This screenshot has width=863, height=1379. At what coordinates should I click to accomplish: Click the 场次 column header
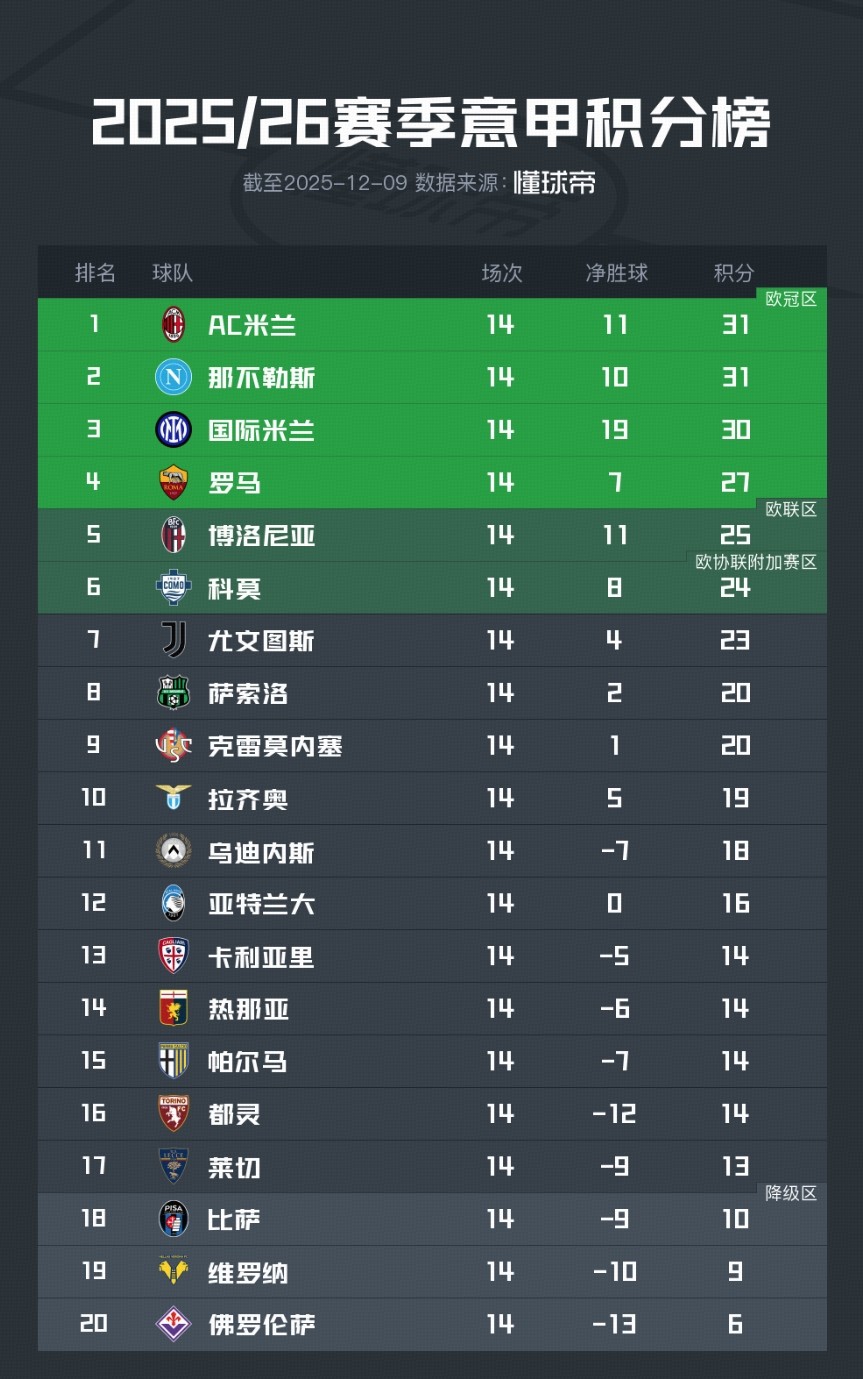point(501,272)
